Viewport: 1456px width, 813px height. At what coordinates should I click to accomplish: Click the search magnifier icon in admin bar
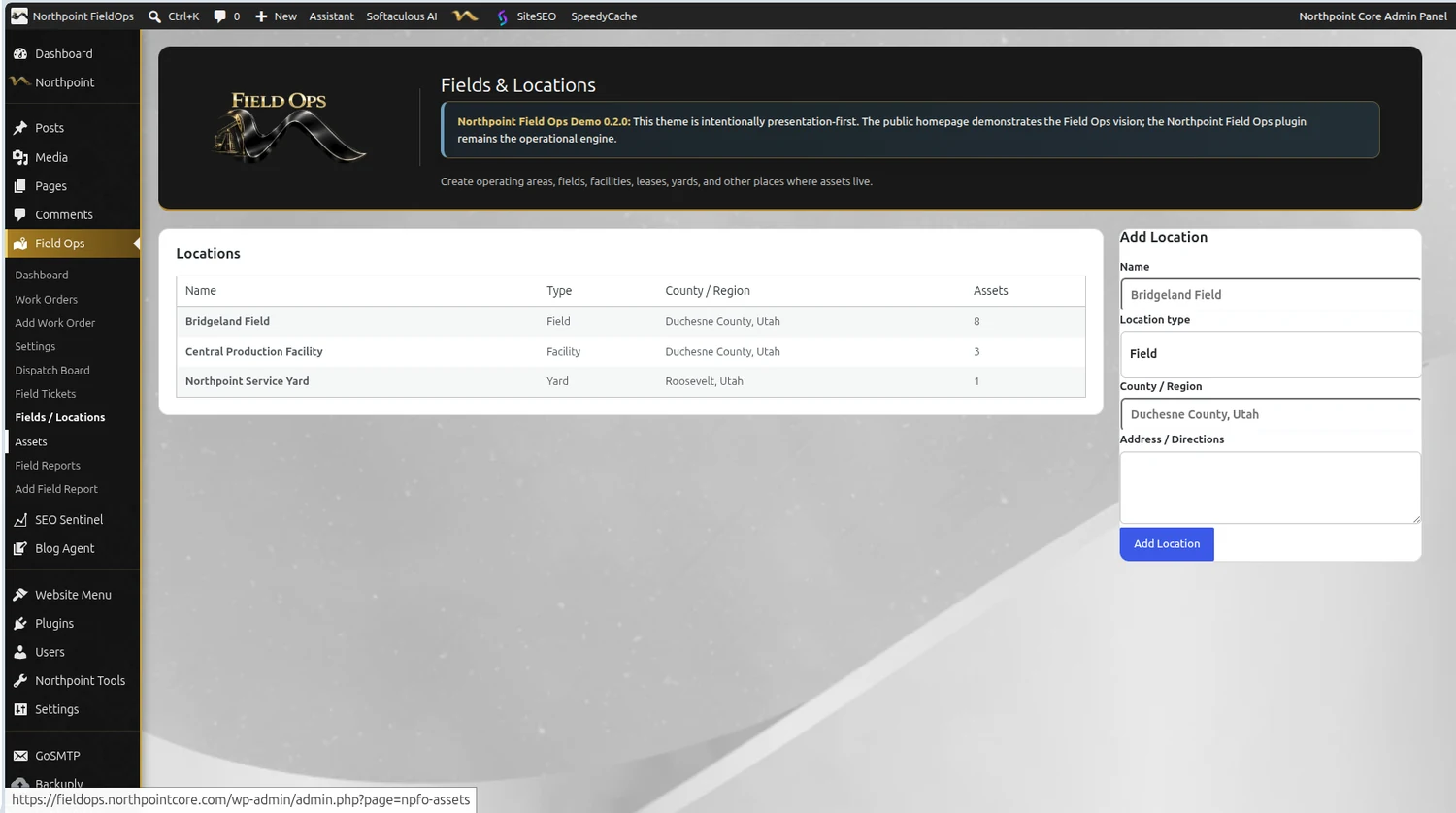click(x=154, y=16)
